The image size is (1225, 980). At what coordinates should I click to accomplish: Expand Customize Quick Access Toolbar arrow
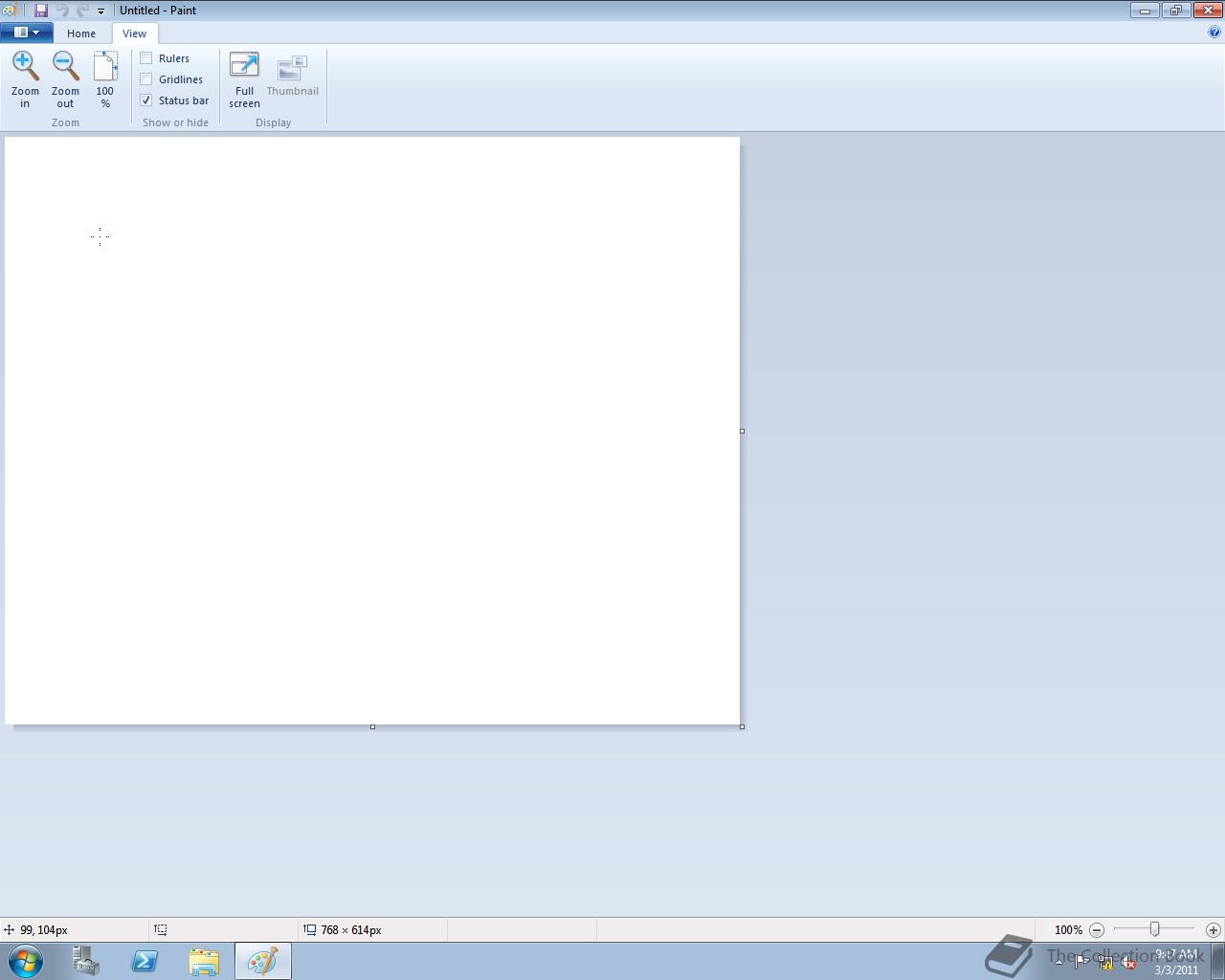coord(100,11)
